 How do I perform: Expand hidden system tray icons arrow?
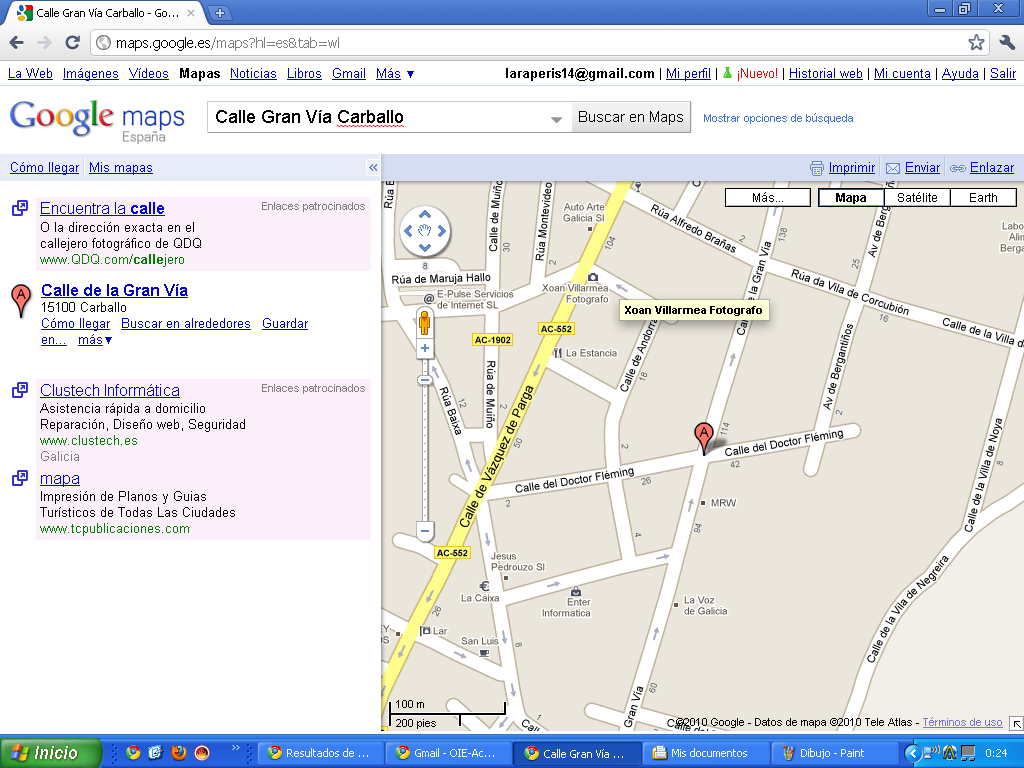(913, 753)
